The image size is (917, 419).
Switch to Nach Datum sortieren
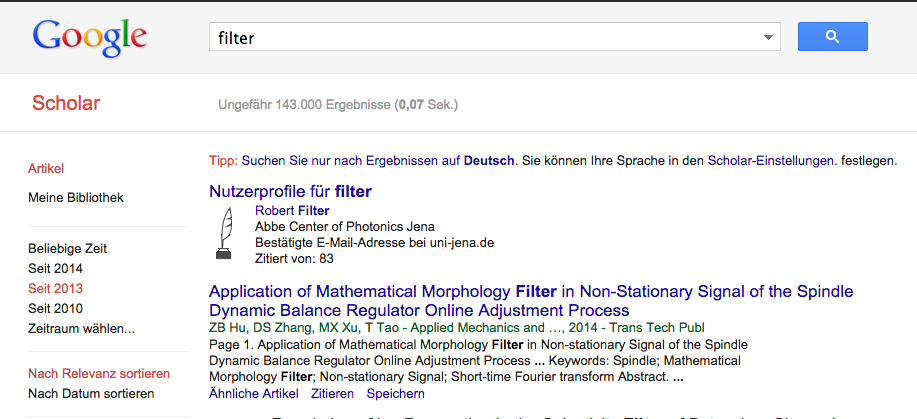tap(91, 393)
